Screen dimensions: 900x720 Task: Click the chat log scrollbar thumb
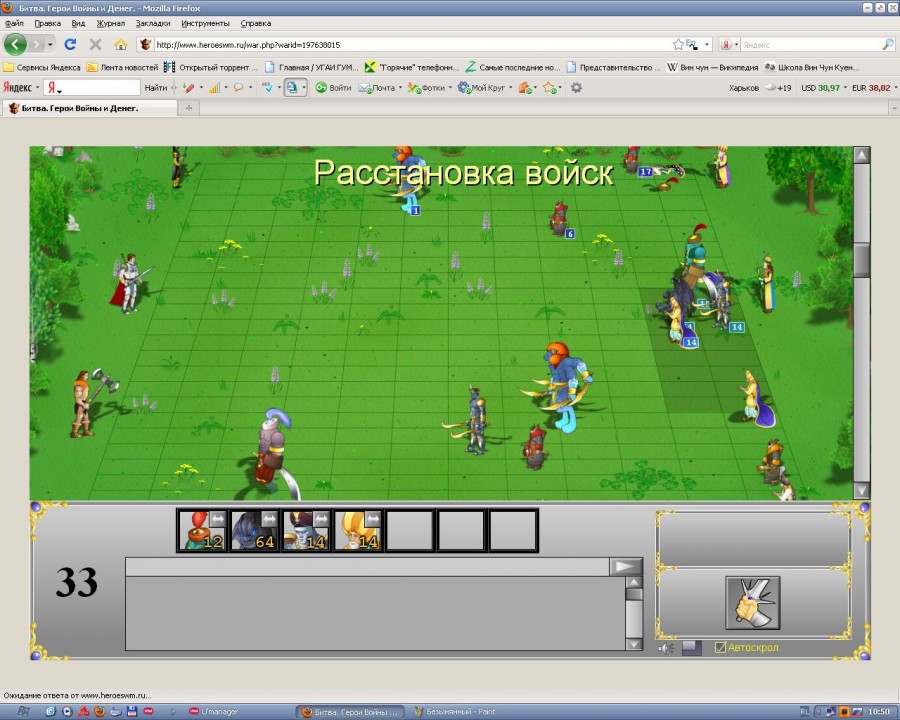coord(634,593)
